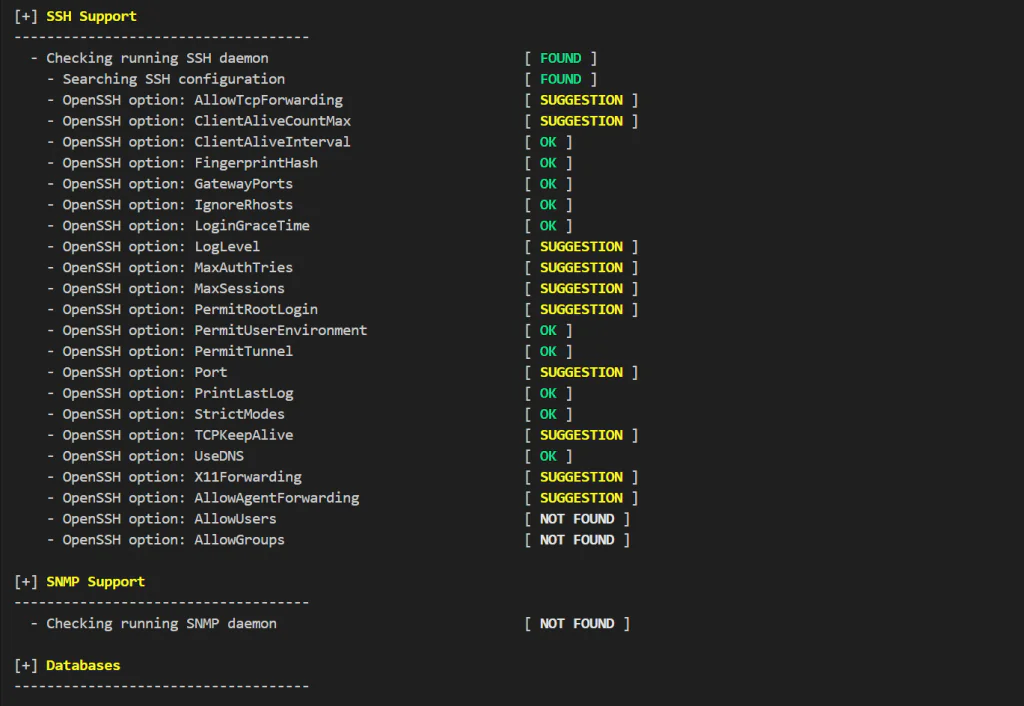The image size is (1024, 706).
Task: Click the [+] marker beside SNMP Support
Action: (x=26, y=582)
